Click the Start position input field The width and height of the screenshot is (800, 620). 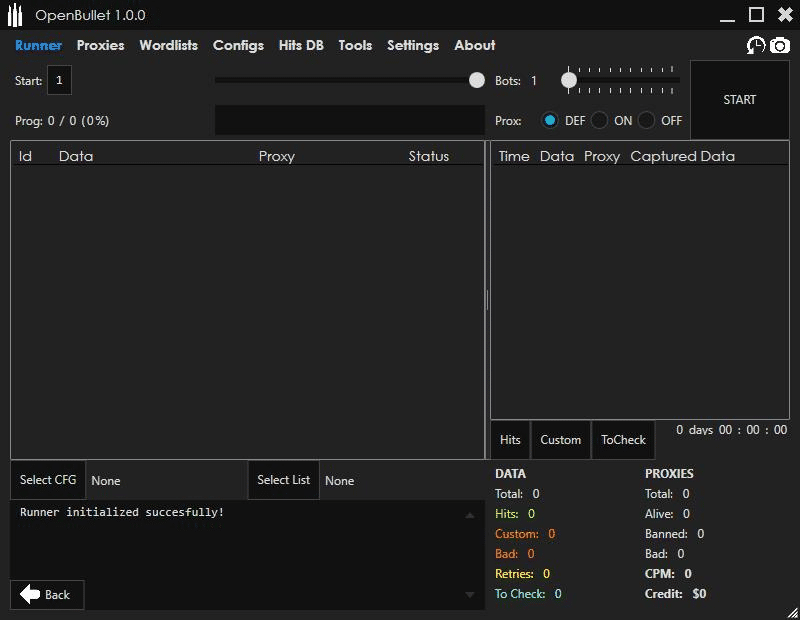click(59, 80)
